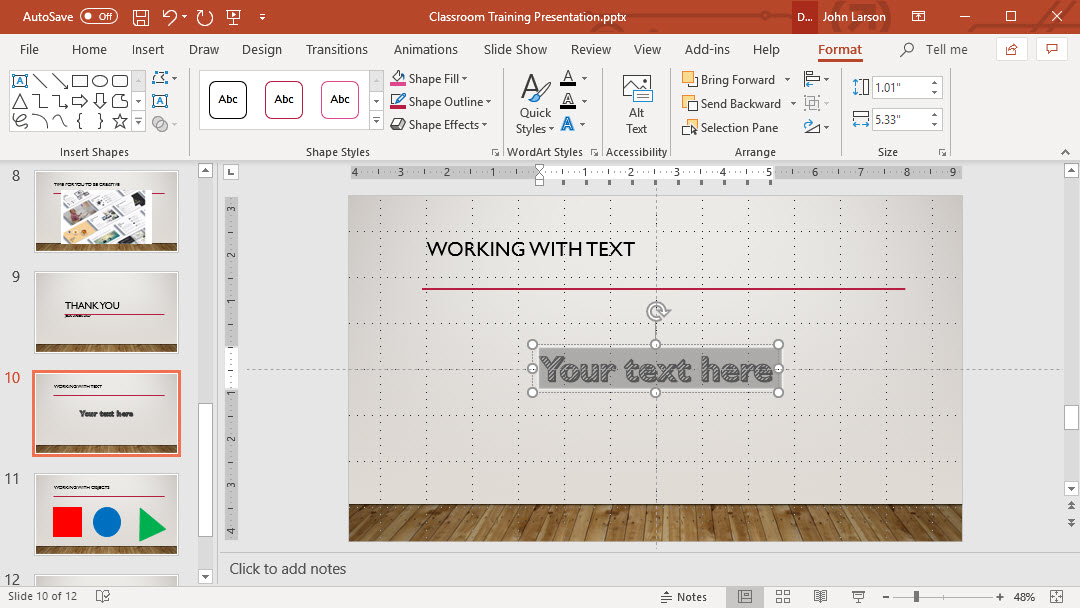Switch to Reading View
Viewport: 1080px width, 608px height.
(820, 597)
